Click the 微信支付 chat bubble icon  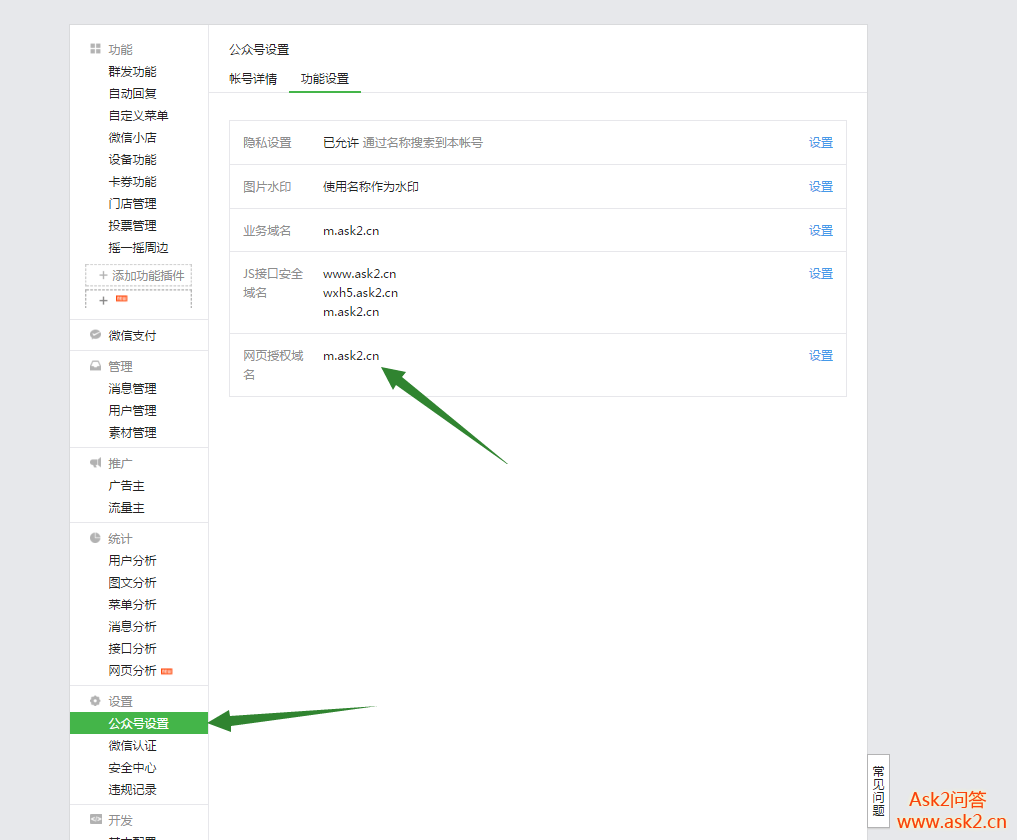click(95, 335)
